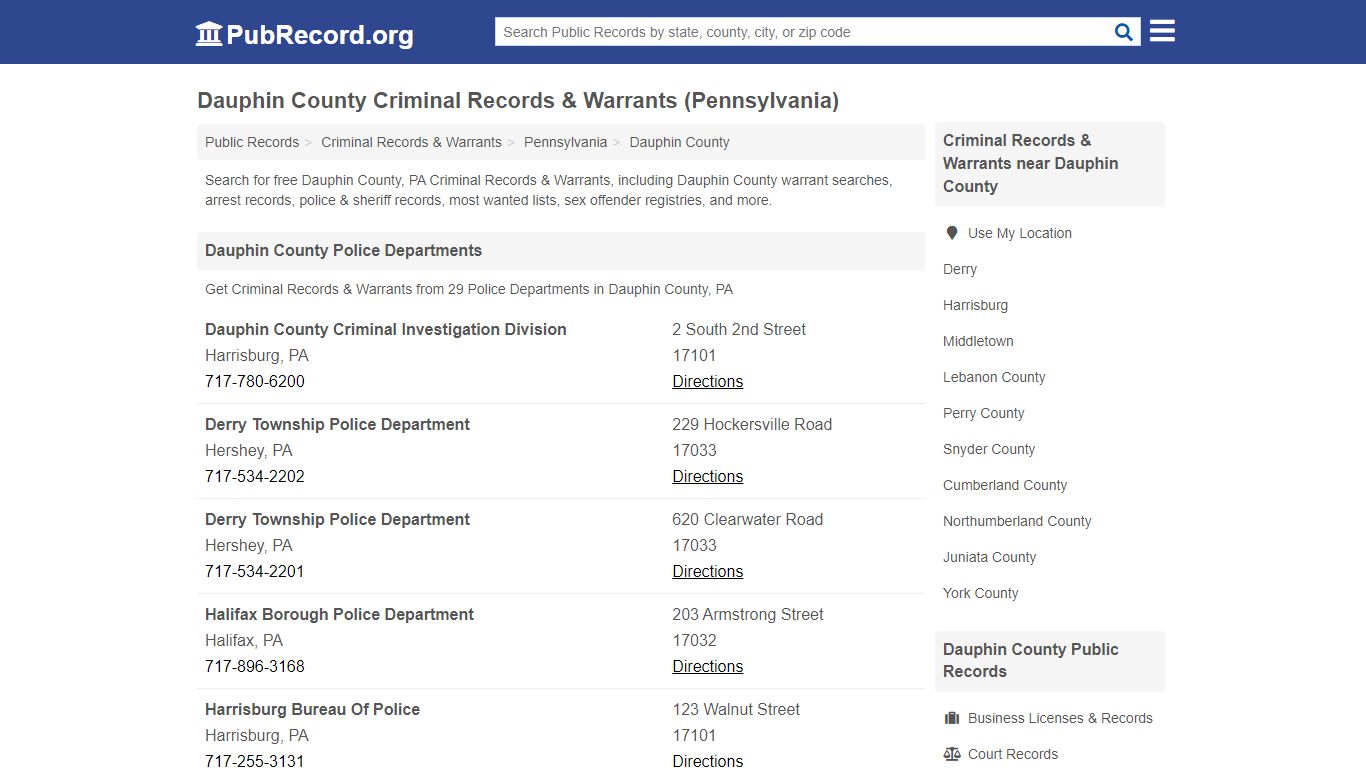Open Snyder County records
1366x768 pixels.
tap(989, 449)
